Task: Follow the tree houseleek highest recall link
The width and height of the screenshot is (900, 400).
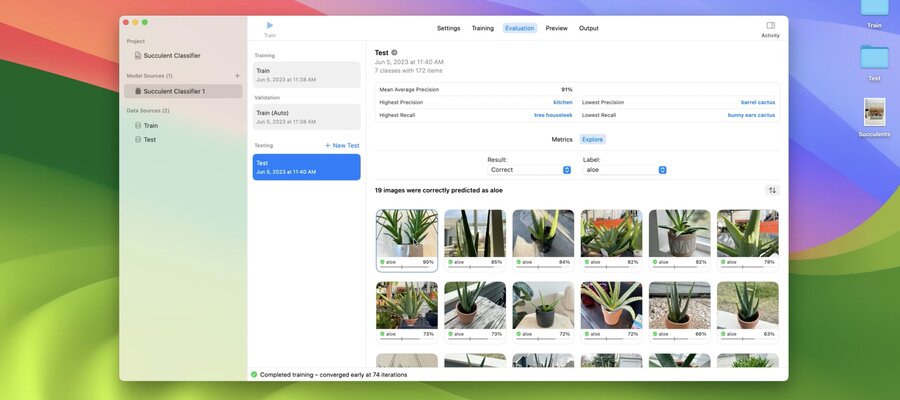Action: click(x=553, y=115)
